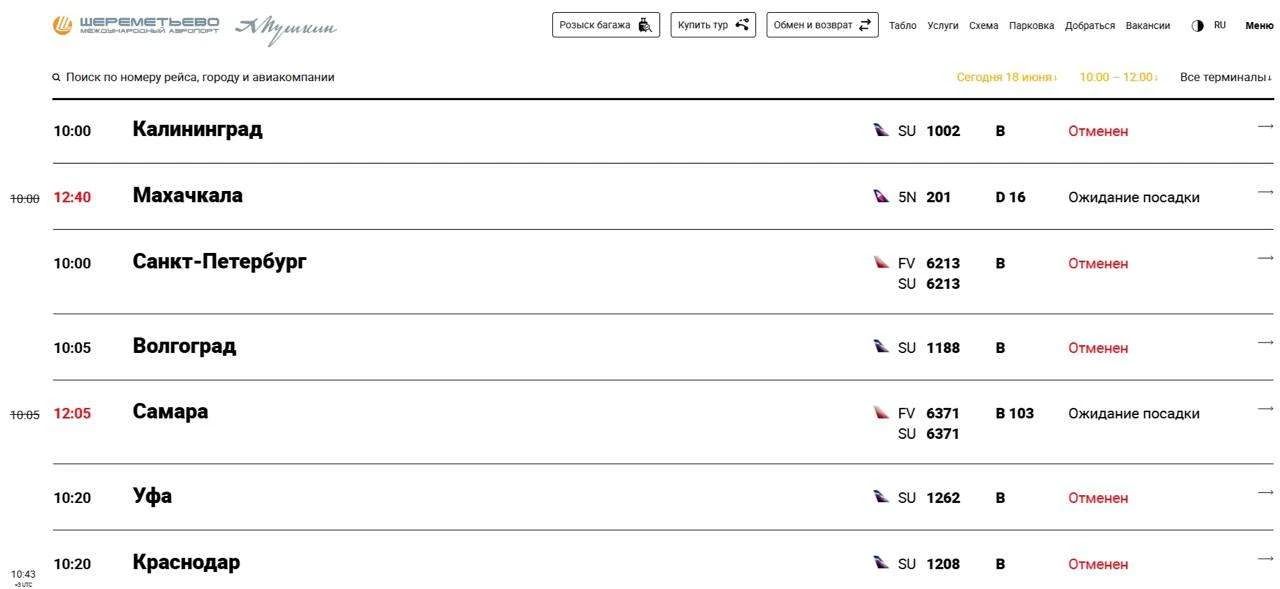Focus the flight search input field
Image resolution: width=1280 pixels, height=589 pixels.
click(x=200, y=77)
